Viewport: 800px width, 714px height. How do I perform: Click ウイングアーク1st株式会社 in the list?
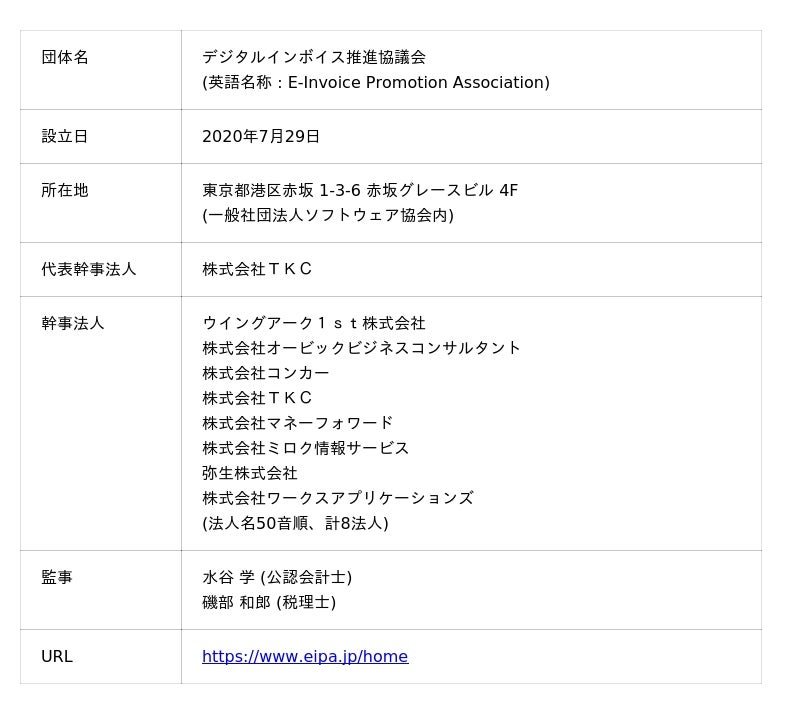coord(314,324)
